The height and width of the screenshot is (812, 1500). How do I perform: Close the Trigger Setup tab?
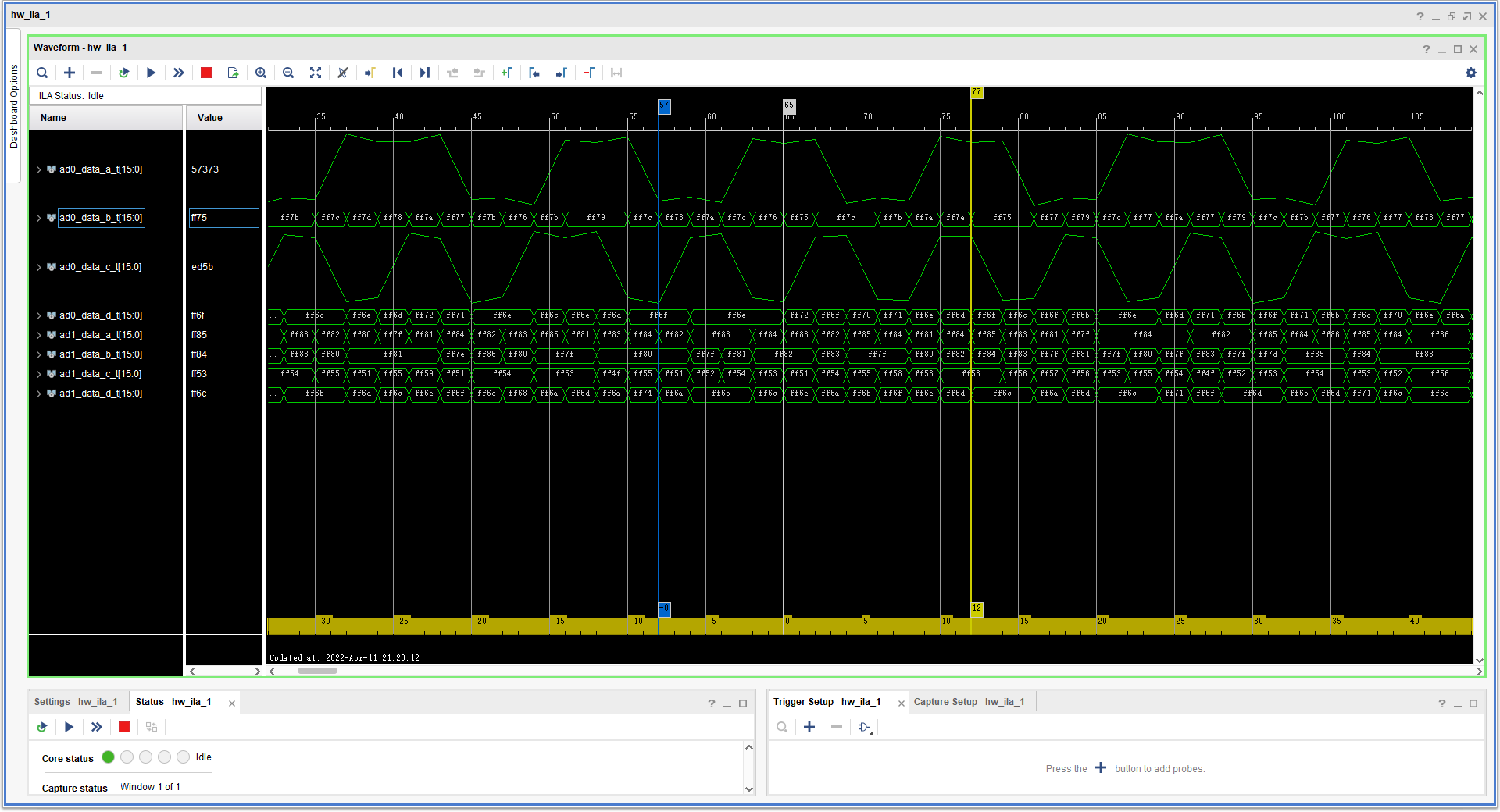click(901, 703)
